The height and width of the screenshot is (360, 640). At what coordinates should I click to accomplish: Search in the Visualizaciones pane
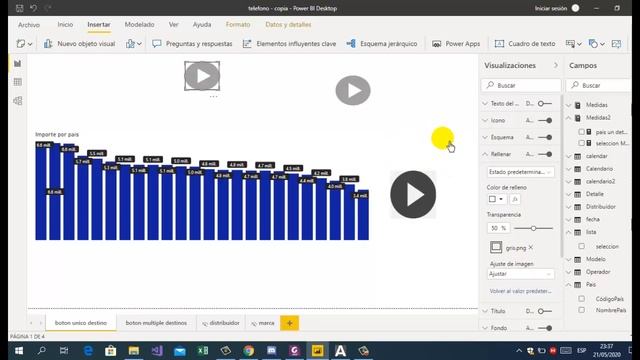(521, 85)
